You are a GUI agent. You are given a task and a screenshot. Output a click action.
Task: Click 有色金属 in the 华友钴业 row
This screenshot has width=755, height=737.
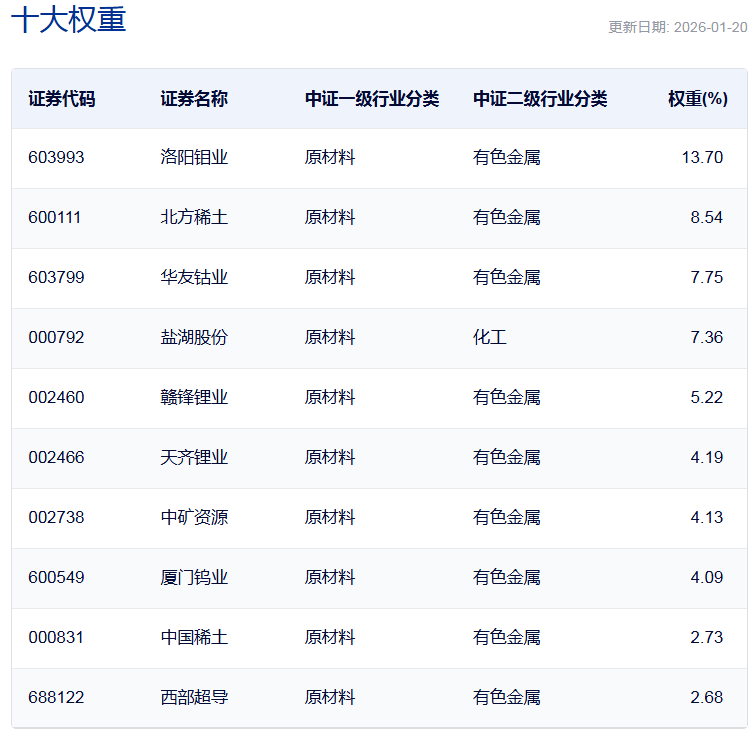(507, 277)
